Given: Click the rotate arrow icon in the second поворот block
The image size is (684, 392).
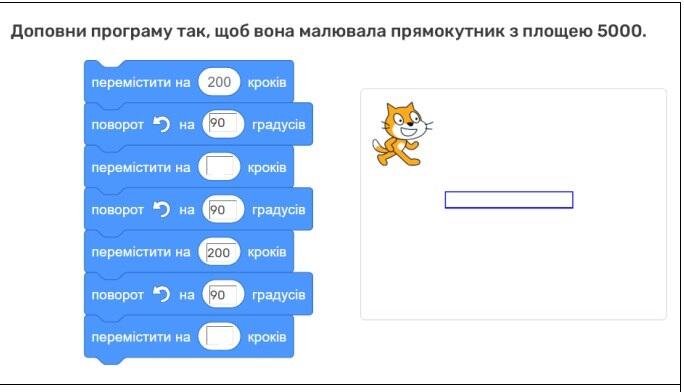Looking at the screenshot, I should pyautogui.click(x=161, y=210).
